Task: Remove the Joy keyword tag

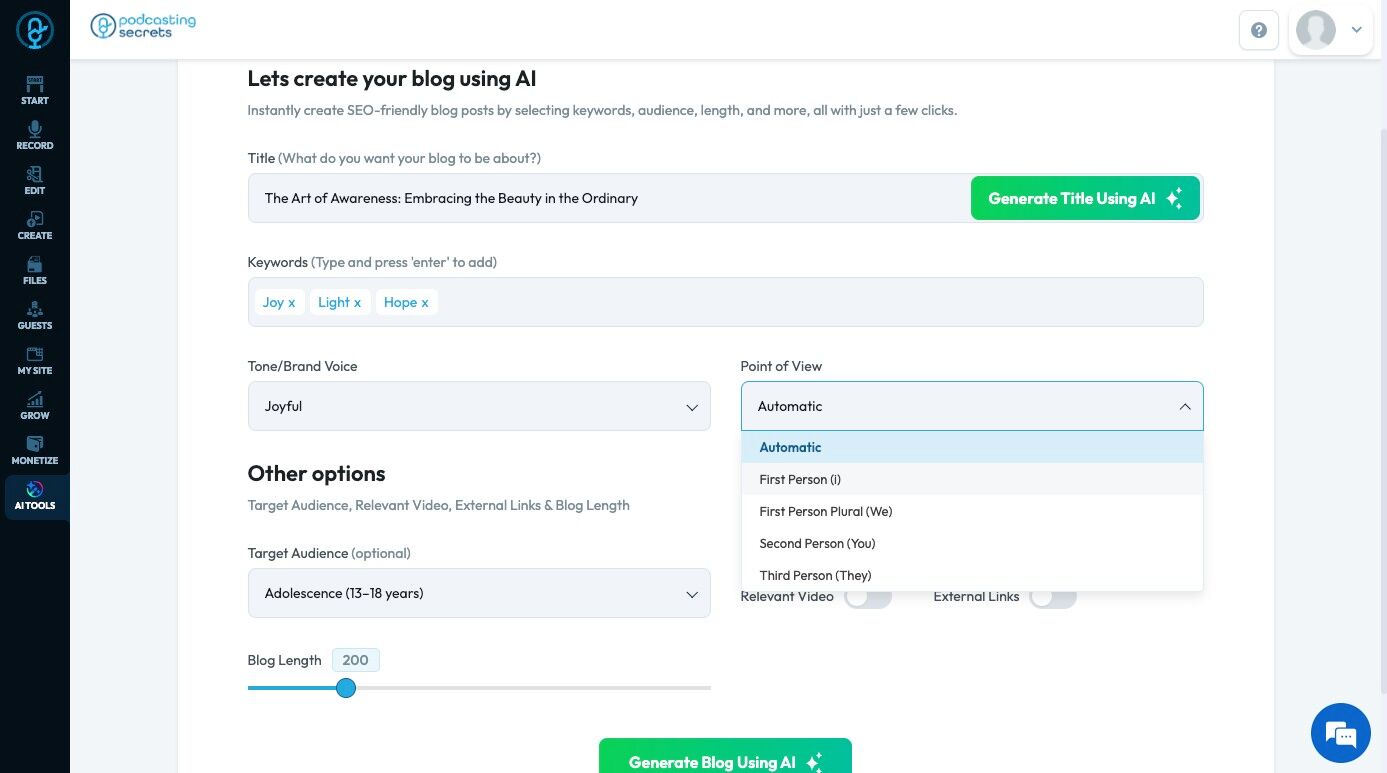Action: click(x=291, y=303)
